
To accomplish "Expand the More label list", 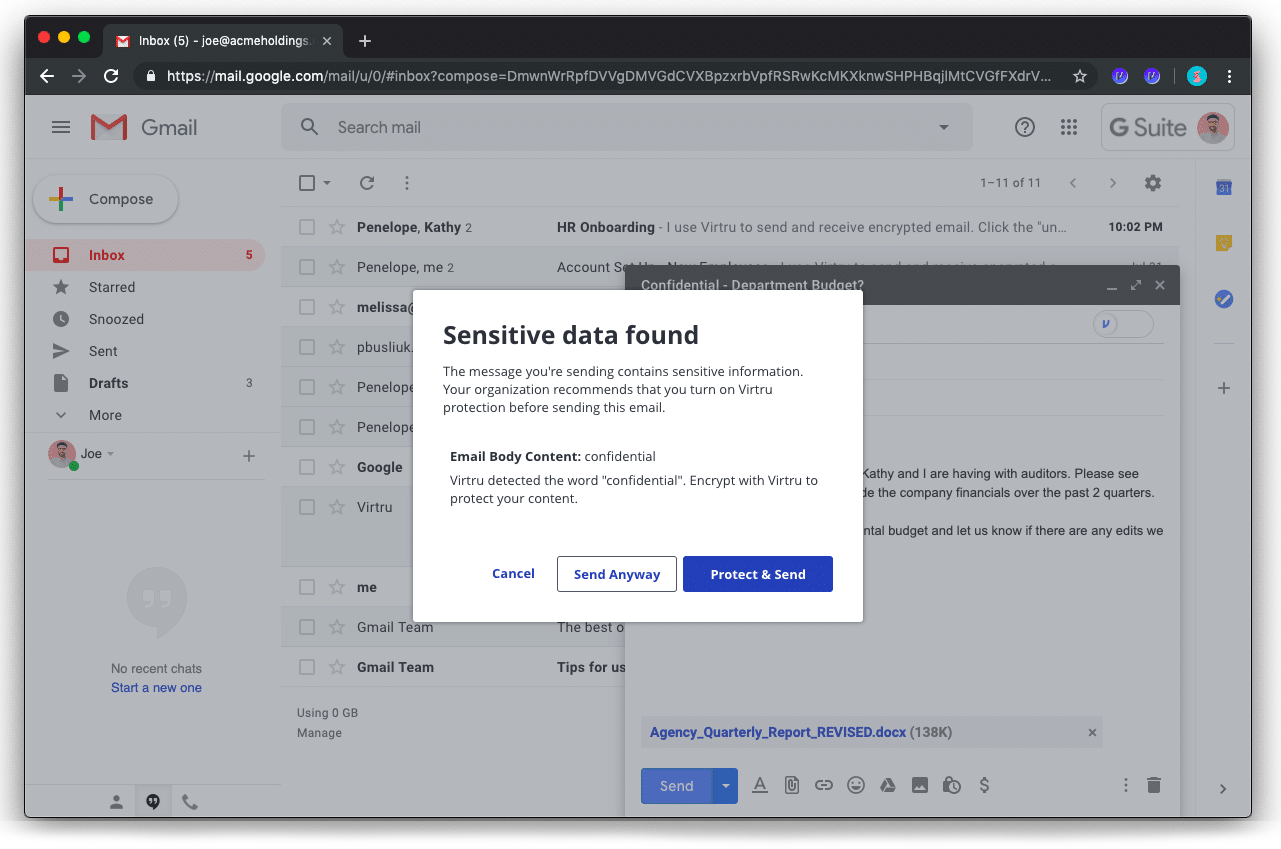I will [105, 415].
